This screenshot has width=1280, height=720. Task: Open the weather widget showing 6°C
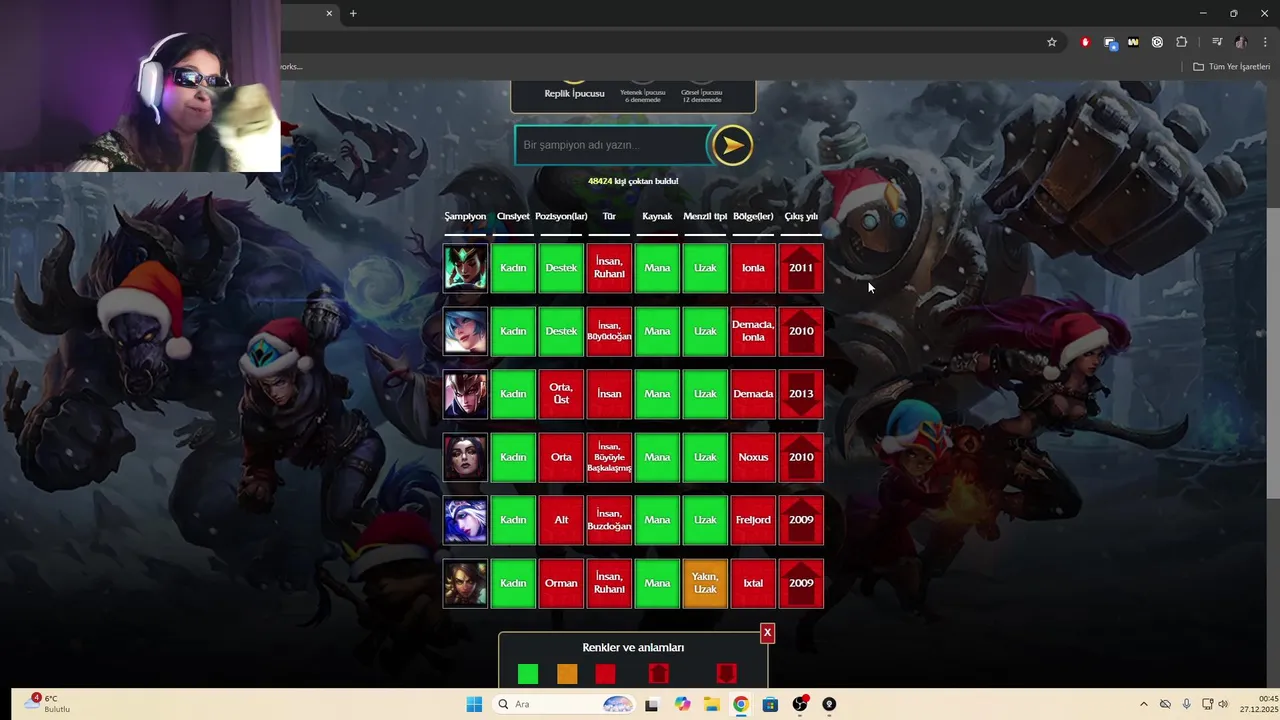click(x=47, y=703)
